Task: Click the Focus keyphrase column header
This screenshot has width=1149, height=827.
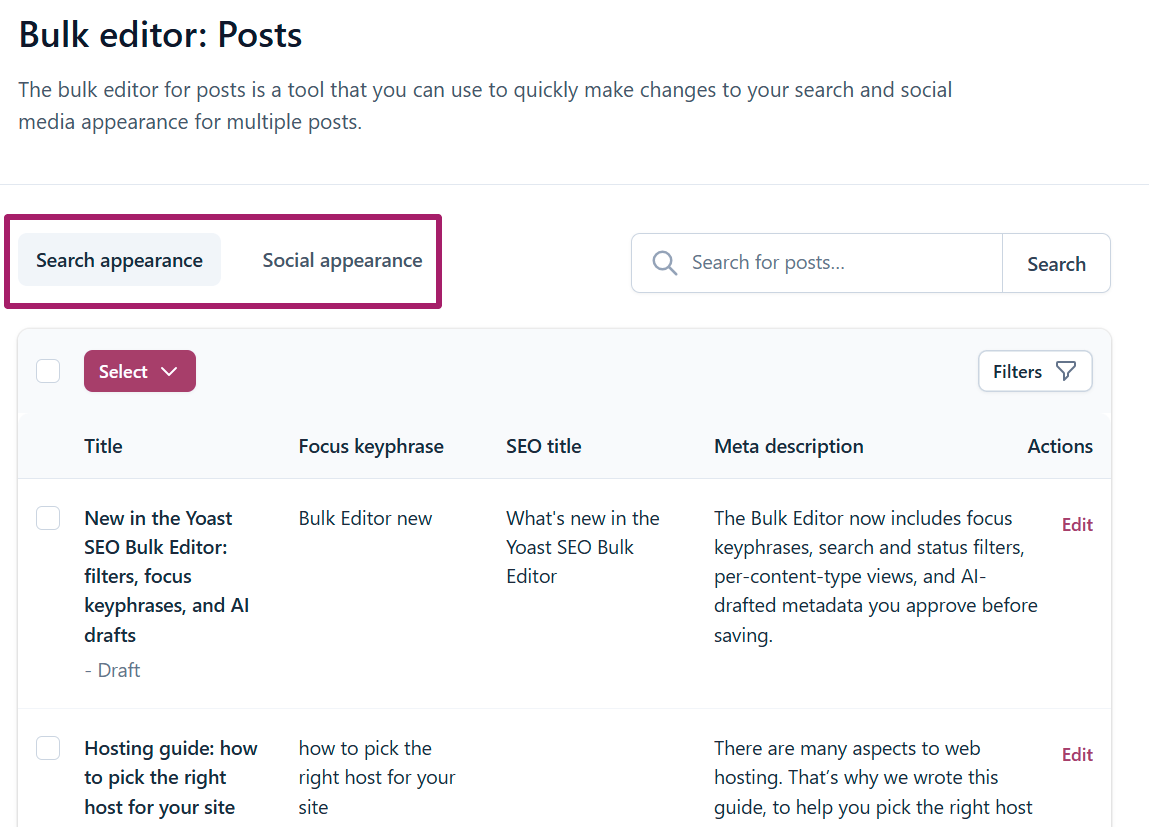Action: (x=371, y=446)
